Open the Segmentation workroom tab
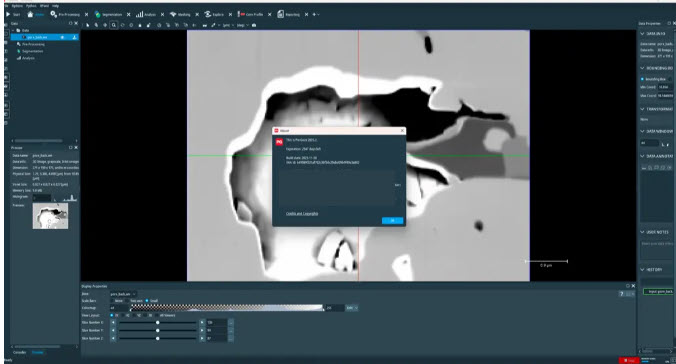676x364 pixels. tap(108, 15)
